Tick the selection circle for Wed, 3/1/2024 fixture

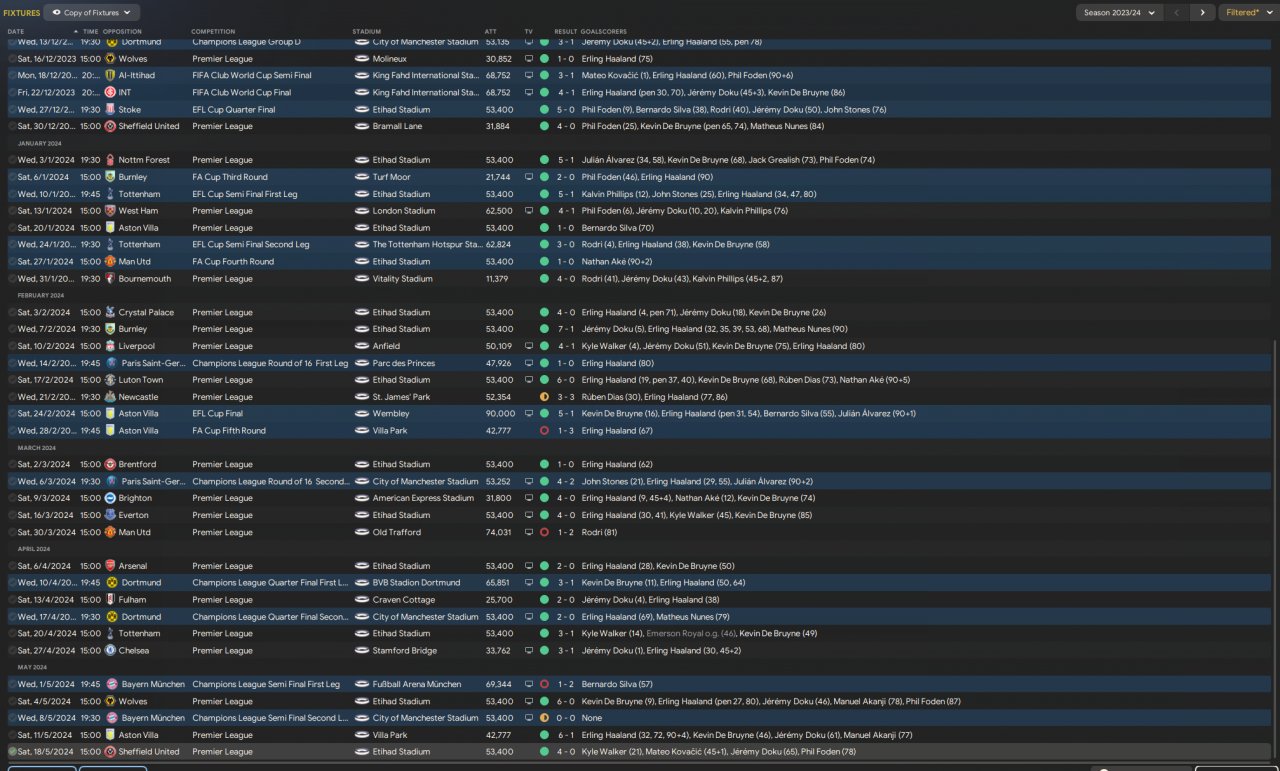pos(13,160)
